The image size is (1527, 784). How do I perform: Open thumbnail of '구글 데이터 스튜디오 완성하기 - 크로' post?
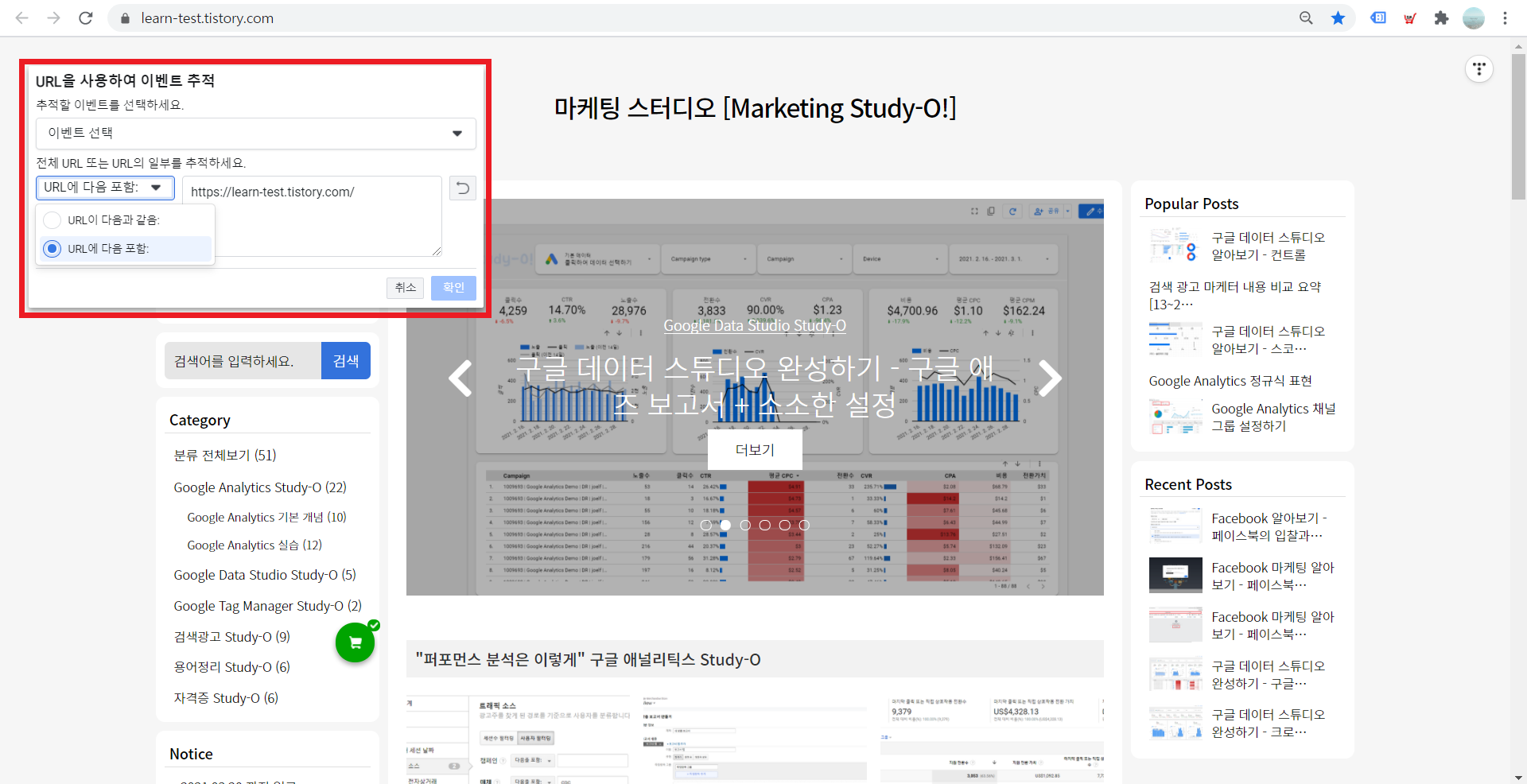(x=1175, y=723)
